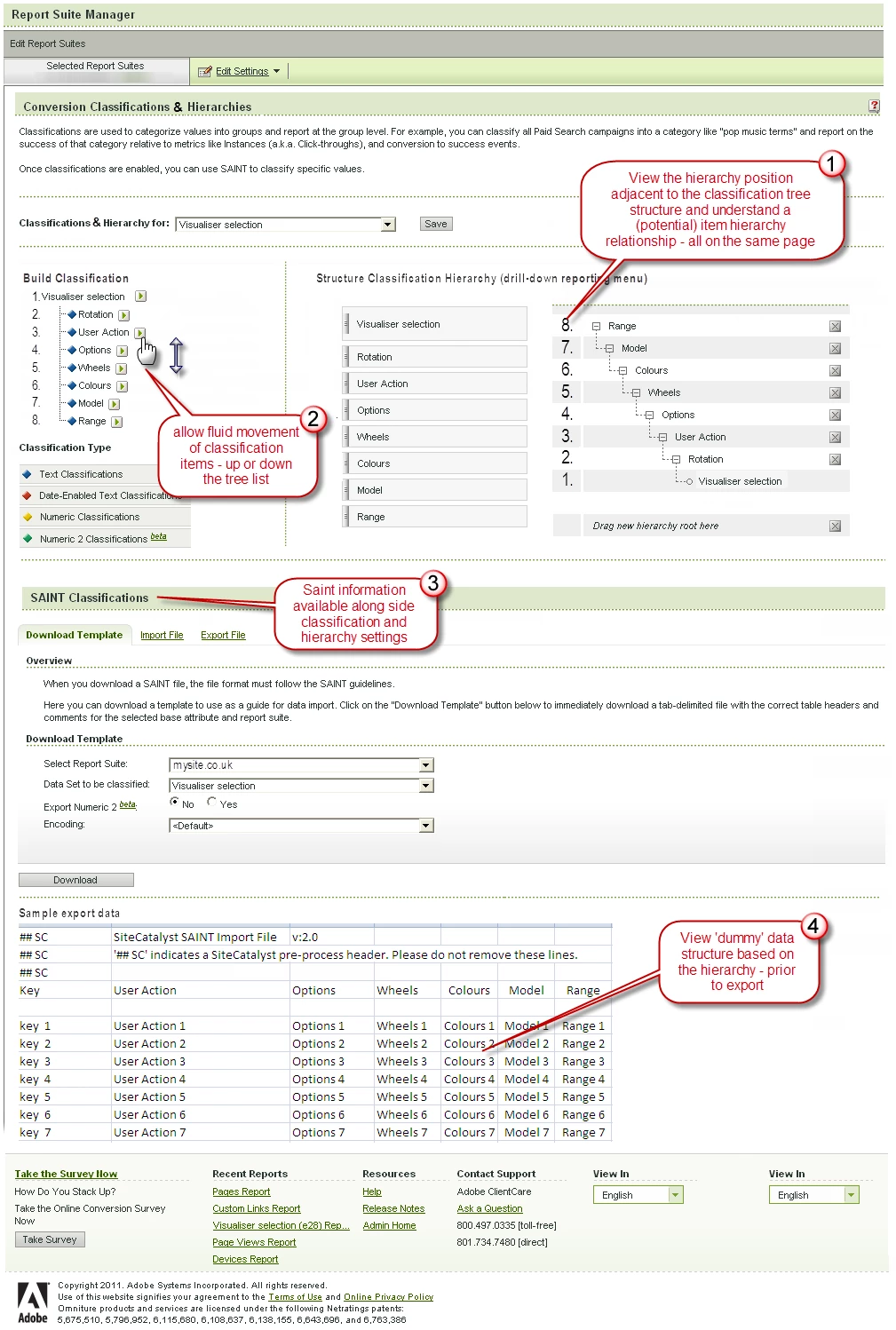Click the Edit Settings pencil icon
896x1330 pixels.
(205, 71)
